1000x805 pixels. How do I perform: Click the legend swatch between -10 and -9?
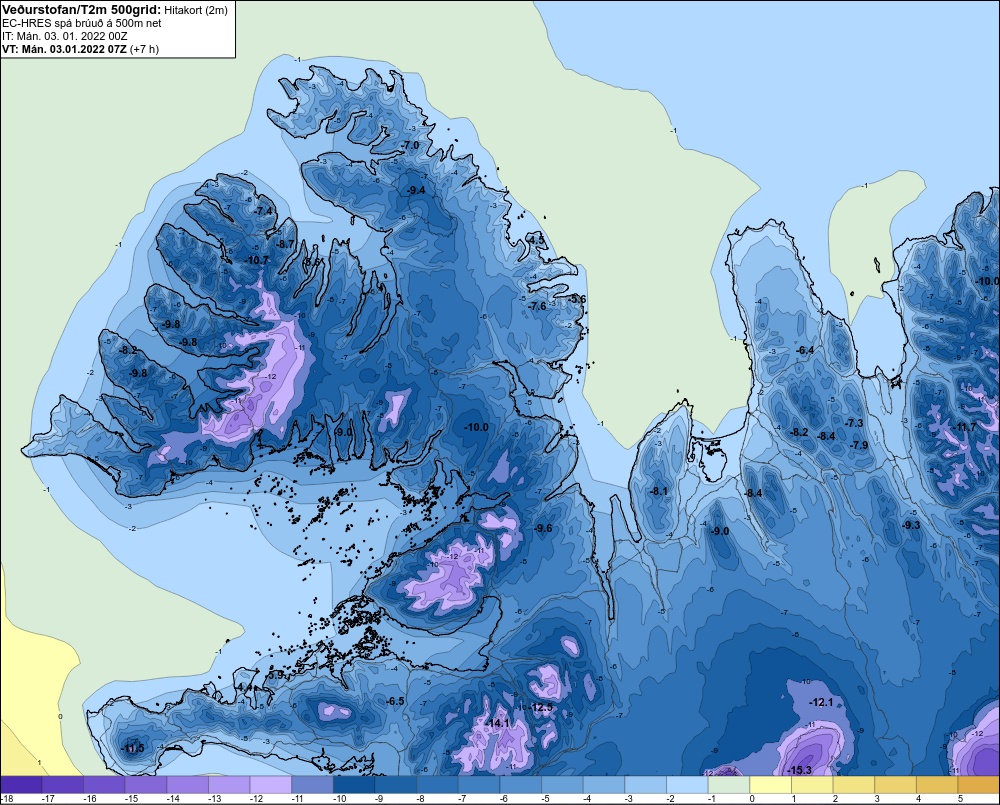pyautogui.click(x=354, y=785)
